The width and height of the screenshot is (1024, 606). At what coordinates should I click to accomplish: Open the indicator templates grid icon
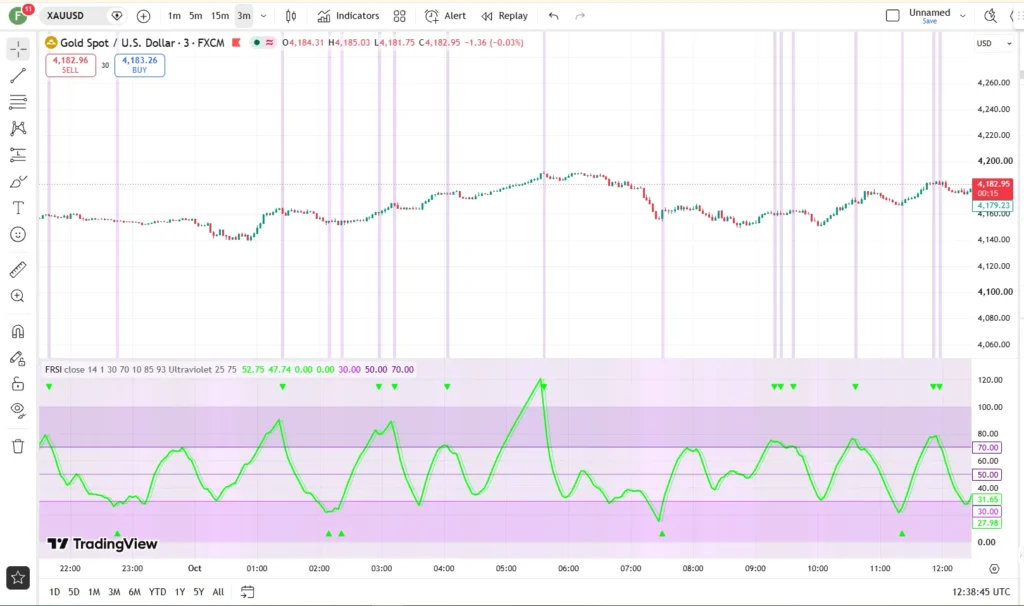coord(400,16)
